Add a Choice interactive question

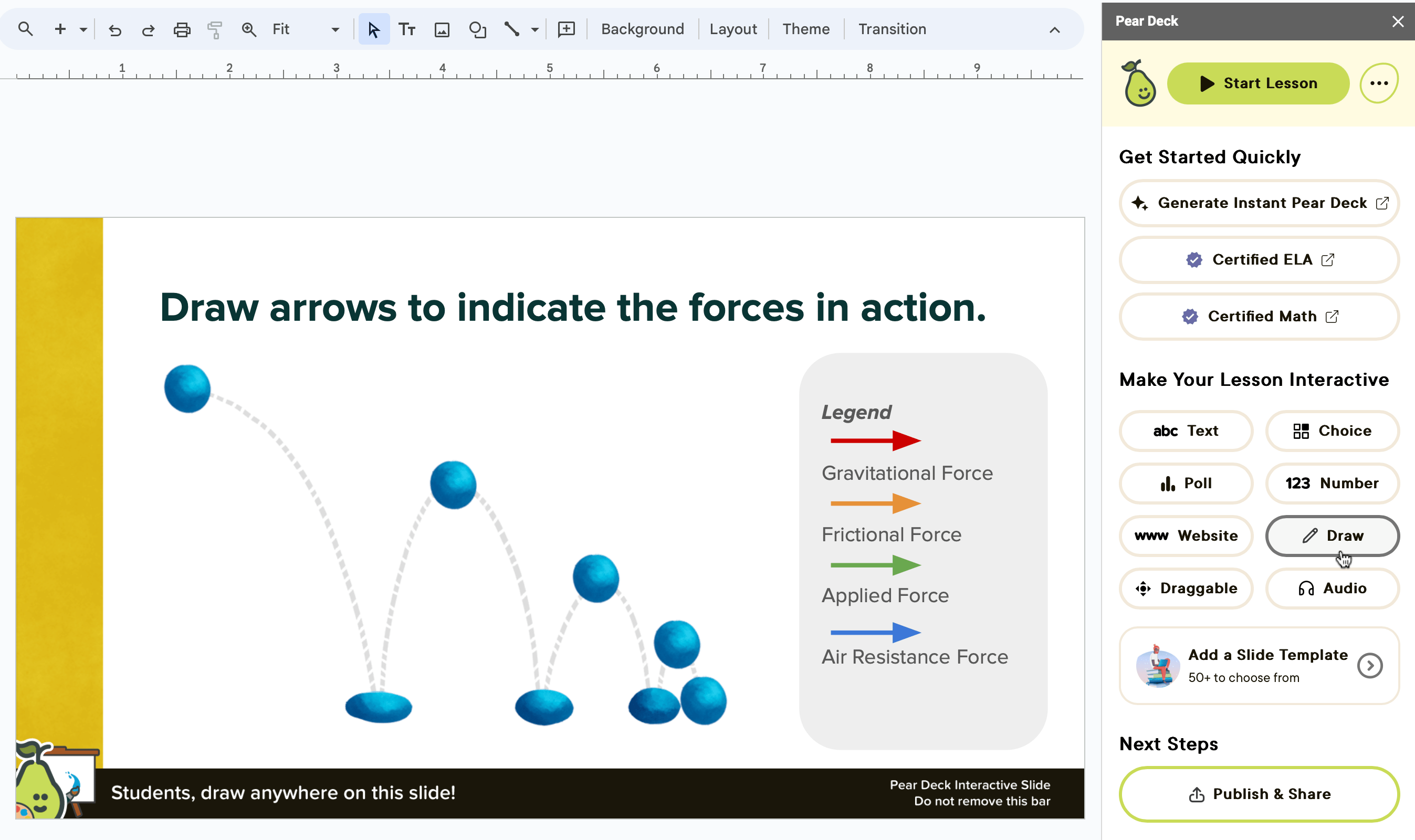1332,430
